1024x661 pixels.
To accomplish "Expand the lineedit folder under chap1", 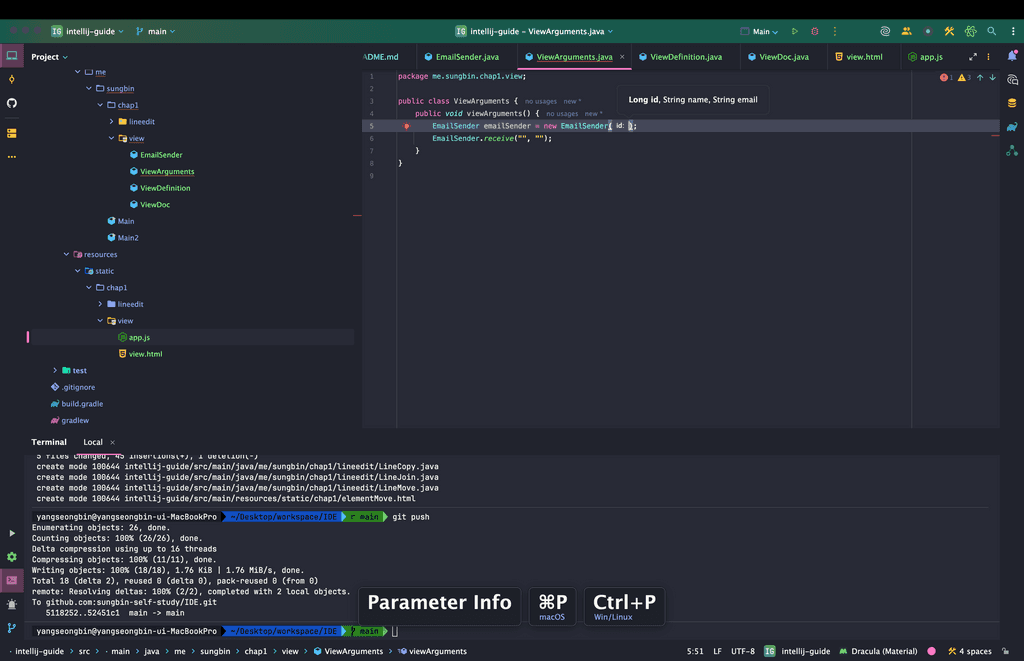I will [111, 122].
